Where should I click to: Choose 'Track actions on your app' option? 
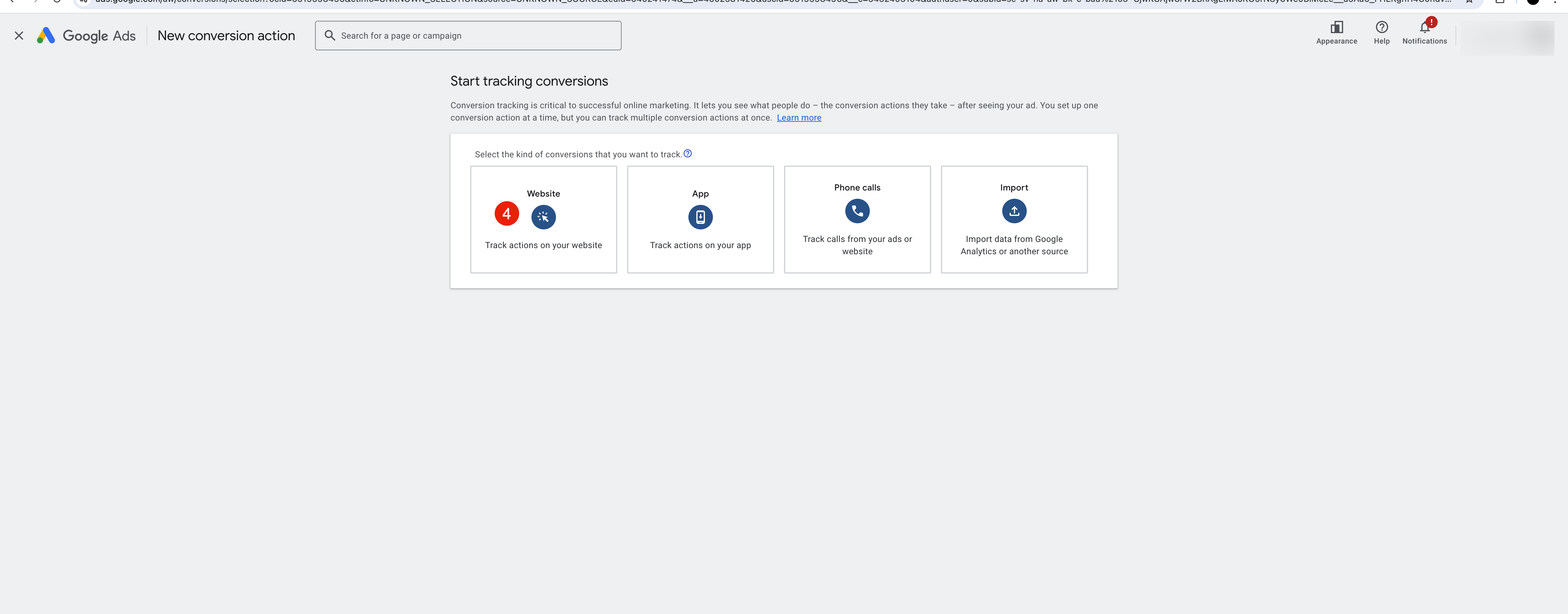coord(700,245)
